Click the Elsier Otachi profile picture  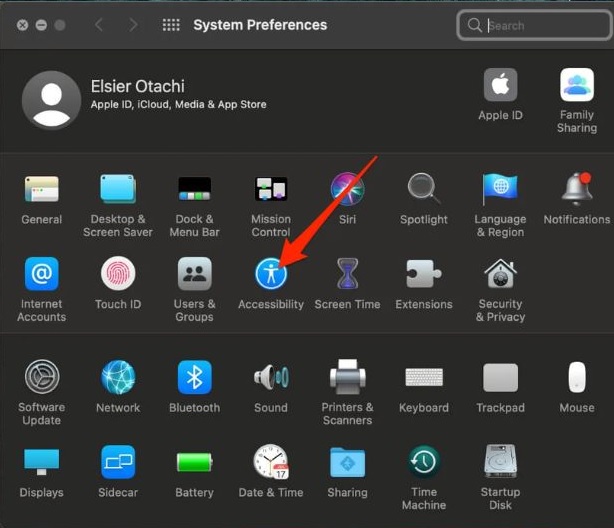tap(51, 101)
